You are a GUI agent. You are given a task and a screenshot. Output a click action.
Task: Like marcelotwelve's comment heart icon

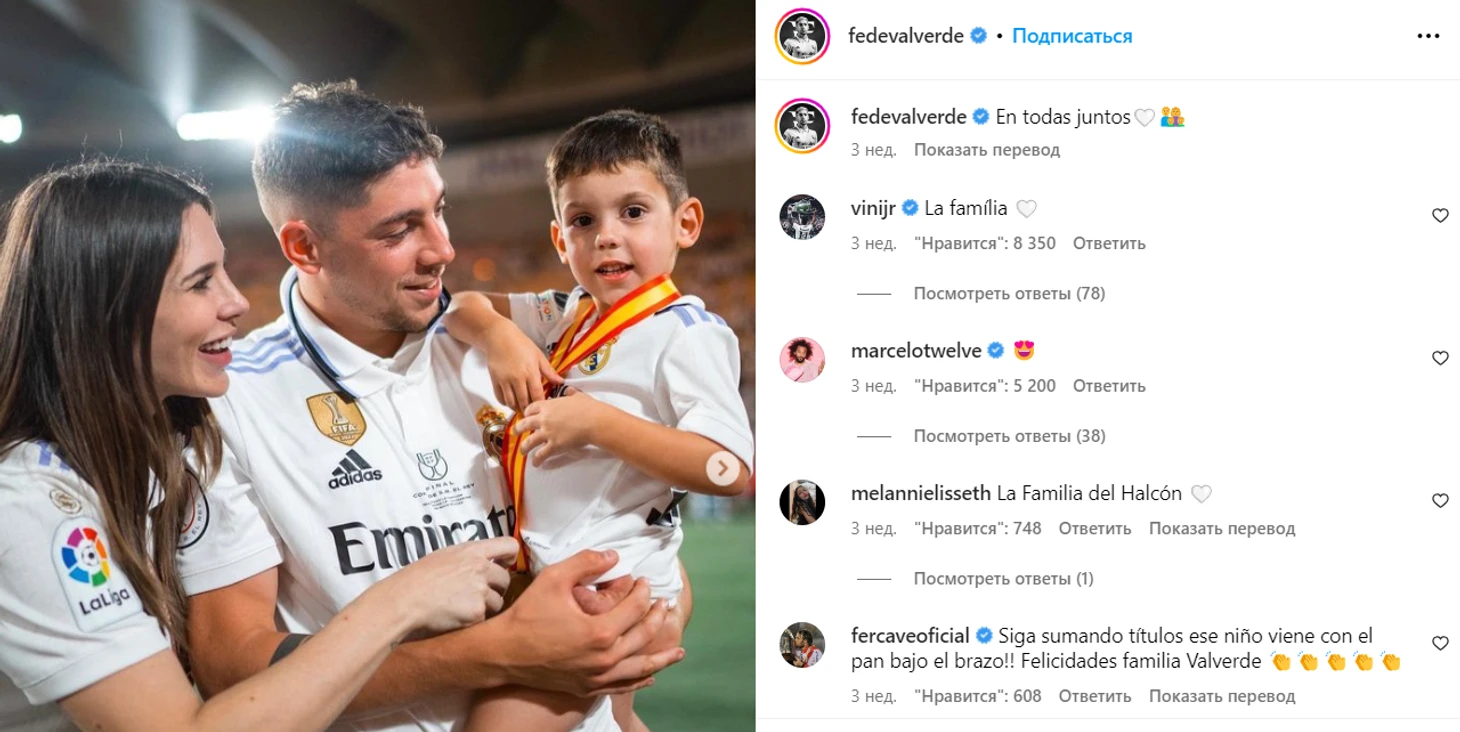tap(1440, 358)
